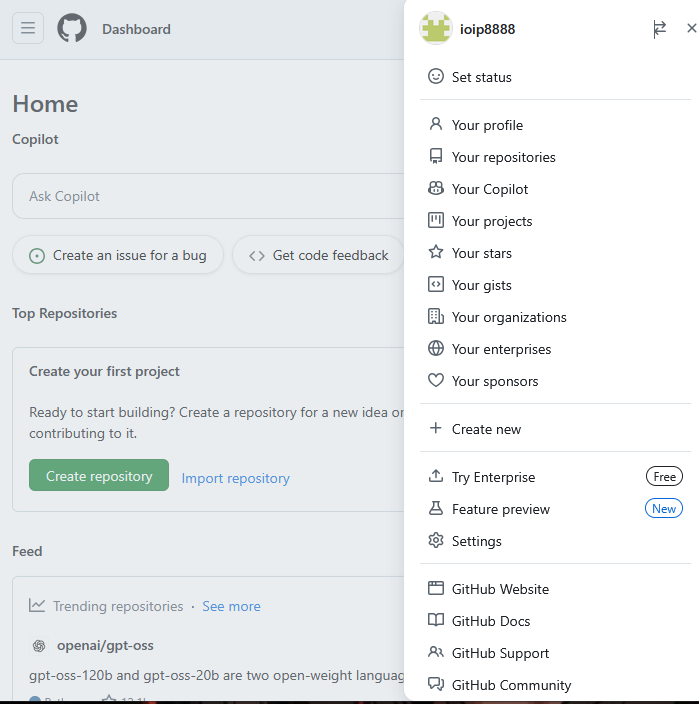Viewport: 699px width, 704px height.
Task: Open Your stars in the menu
Action: coord(481,253)
